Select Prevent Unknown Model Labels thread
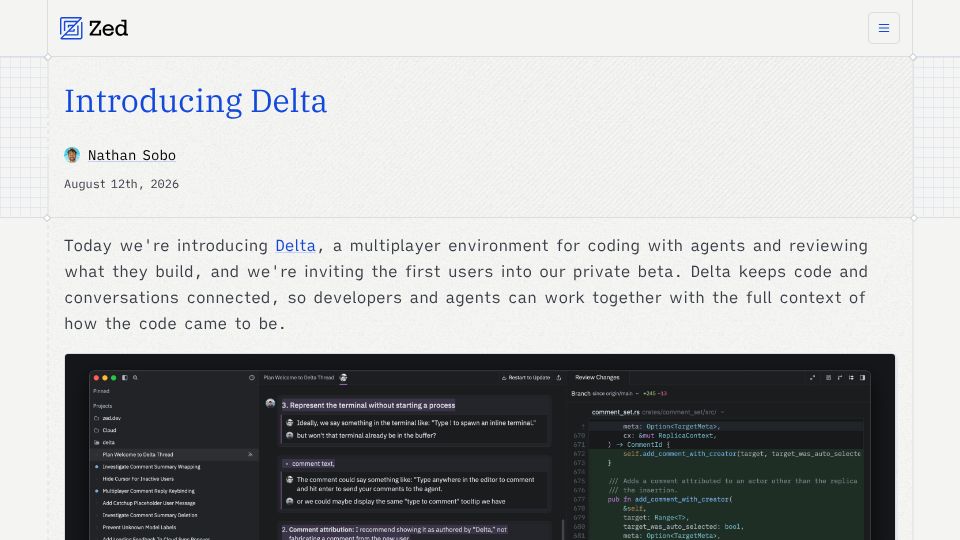 [x=139, y=527]
